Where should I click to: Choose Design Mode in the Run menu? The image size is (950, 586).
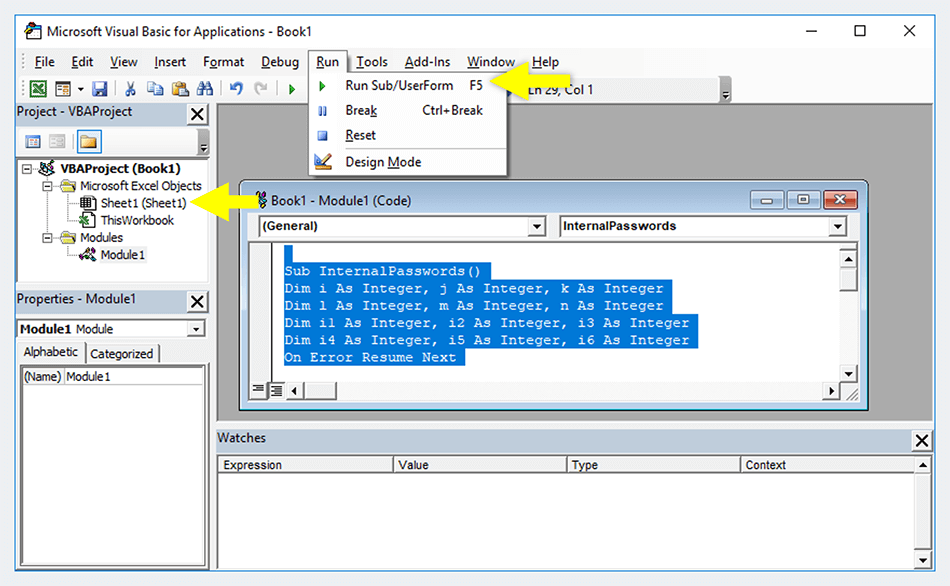[x=407, y=162]
